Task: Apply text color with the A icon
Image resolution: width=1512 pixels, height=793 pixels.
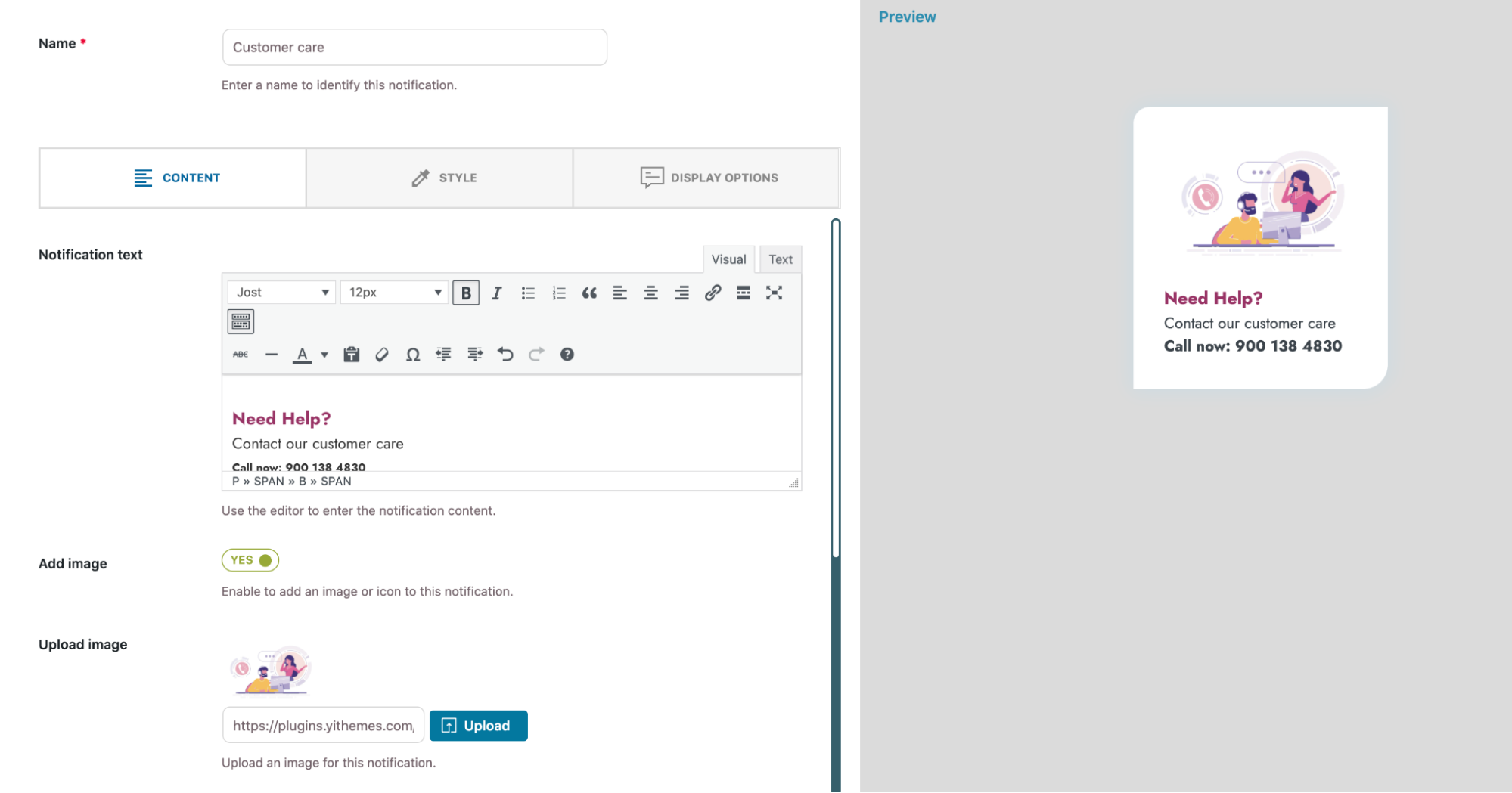Action: (303, 355)
